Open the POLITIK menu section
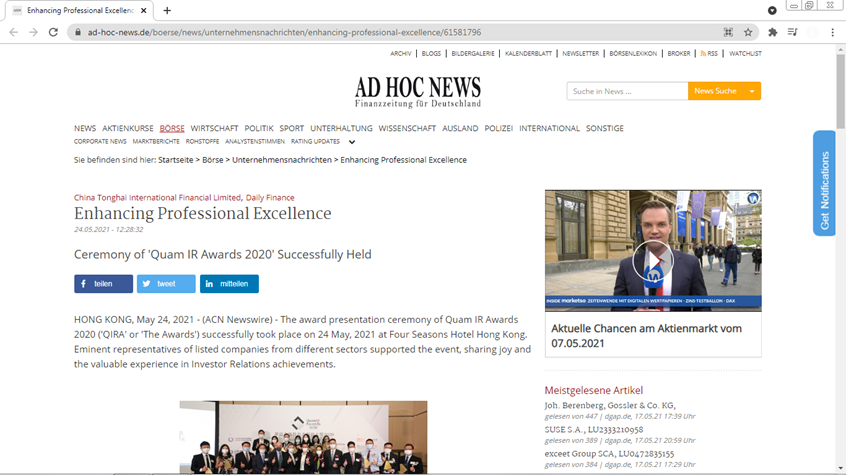 point(259,128)
